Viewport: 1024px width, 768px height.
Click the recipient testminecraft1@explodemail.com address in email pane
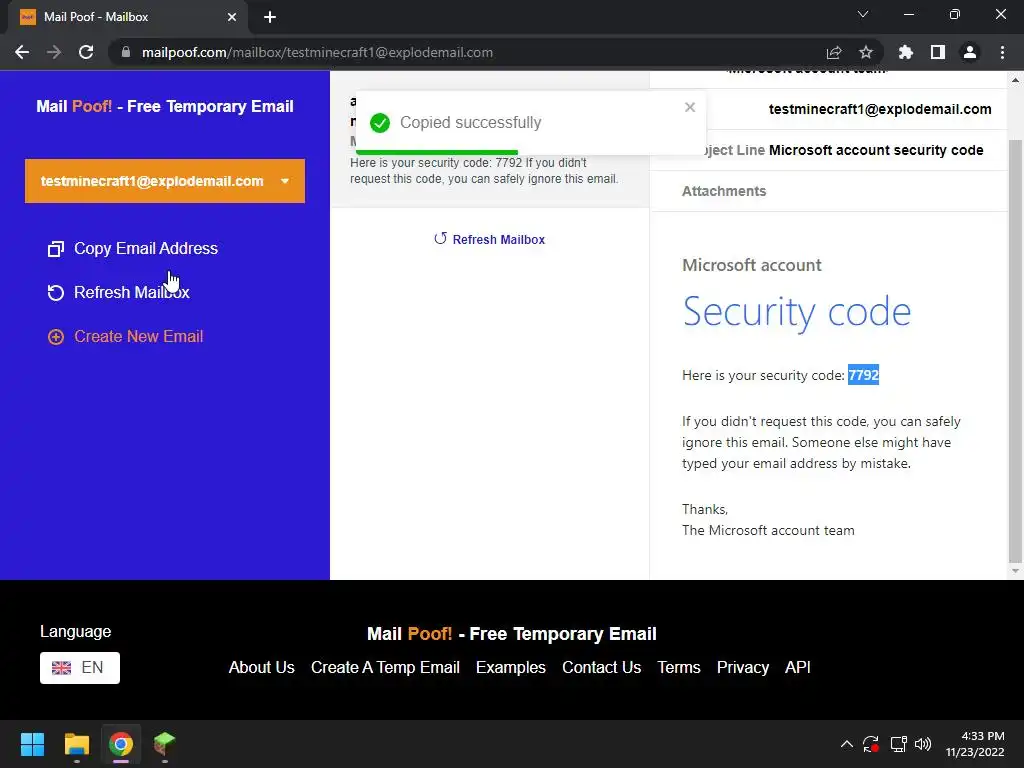[880, 109]
